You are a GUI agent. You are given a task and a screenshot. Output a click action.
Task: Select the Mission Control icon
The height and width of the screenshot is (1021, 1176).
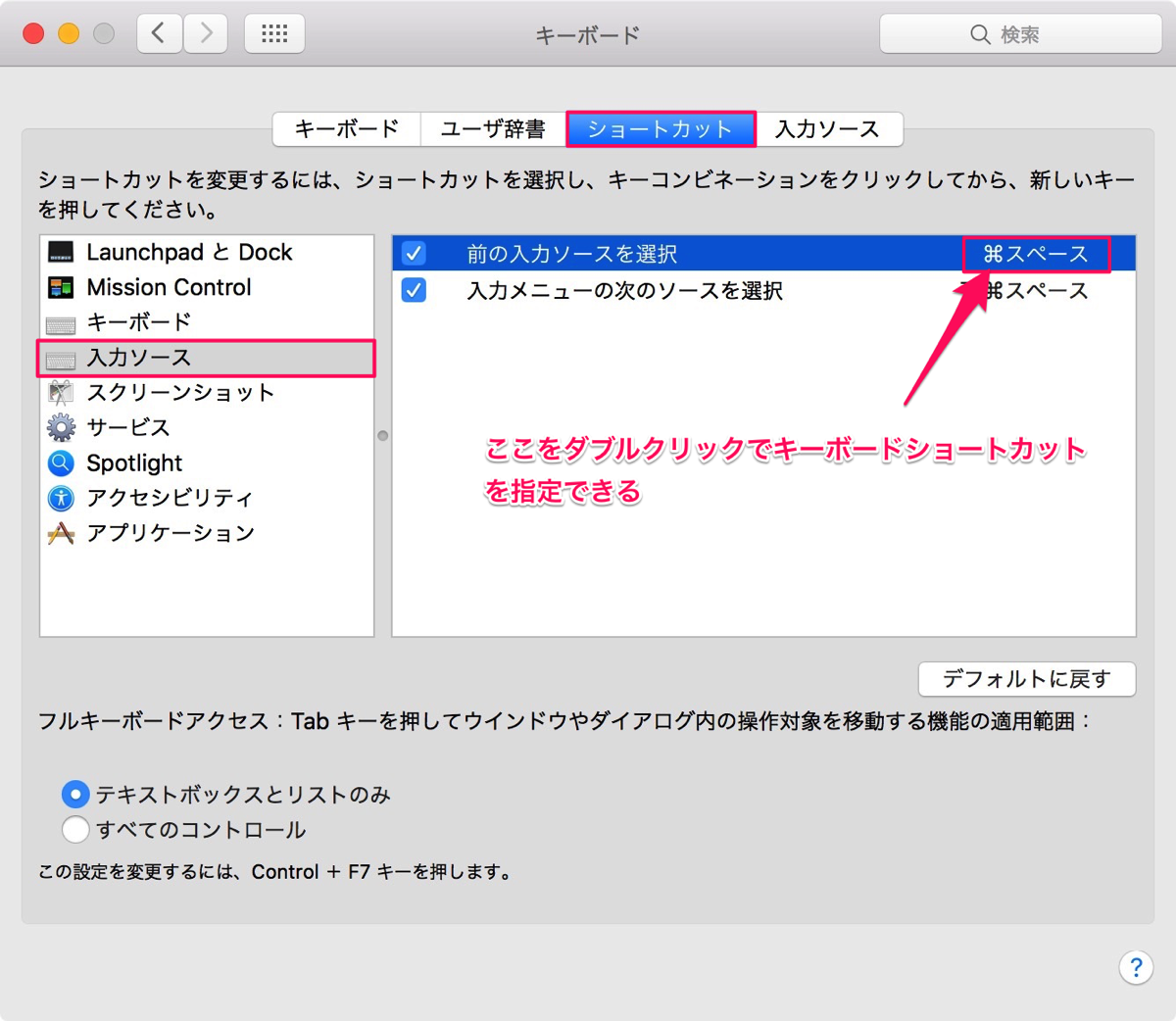[x=61, y=288]
